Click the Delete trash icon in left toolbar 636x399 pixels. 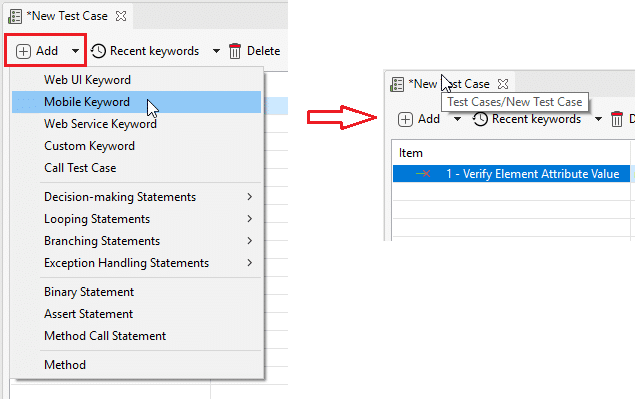click(235, 51)
